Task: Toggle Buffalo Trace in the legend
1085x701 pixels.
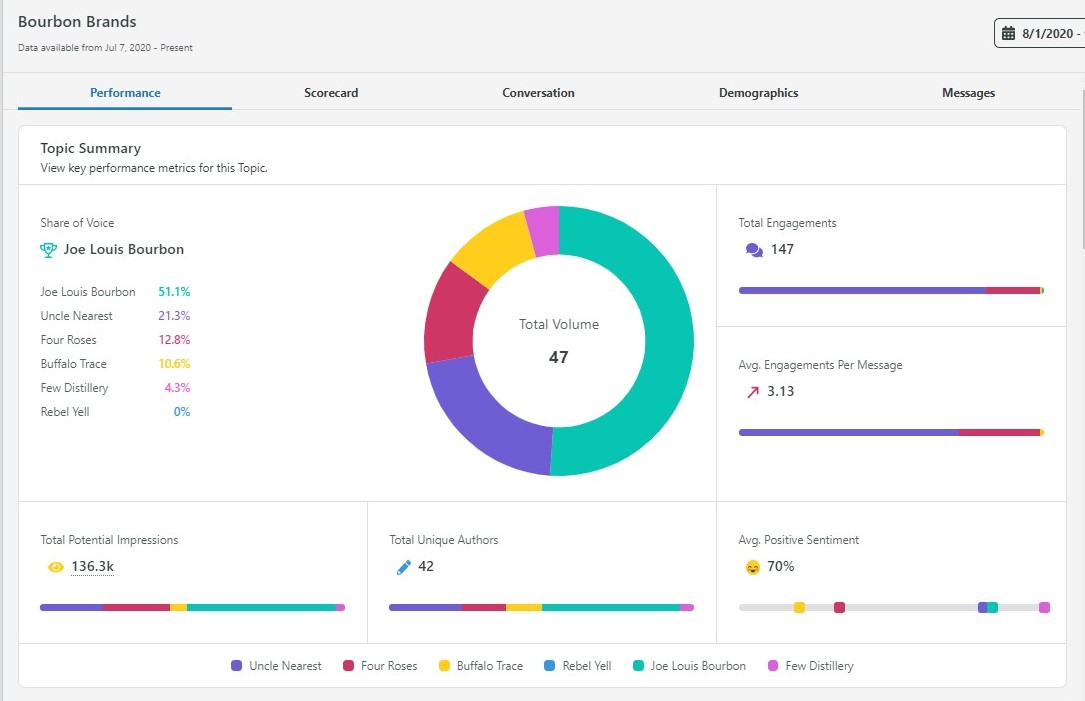Action: click(481, 666)
